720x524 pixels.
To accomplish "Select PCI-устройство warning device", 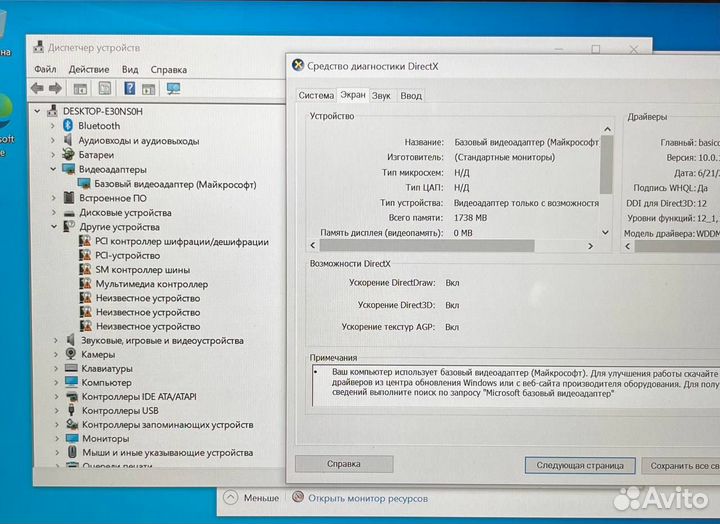I will (x=127, y=255).
